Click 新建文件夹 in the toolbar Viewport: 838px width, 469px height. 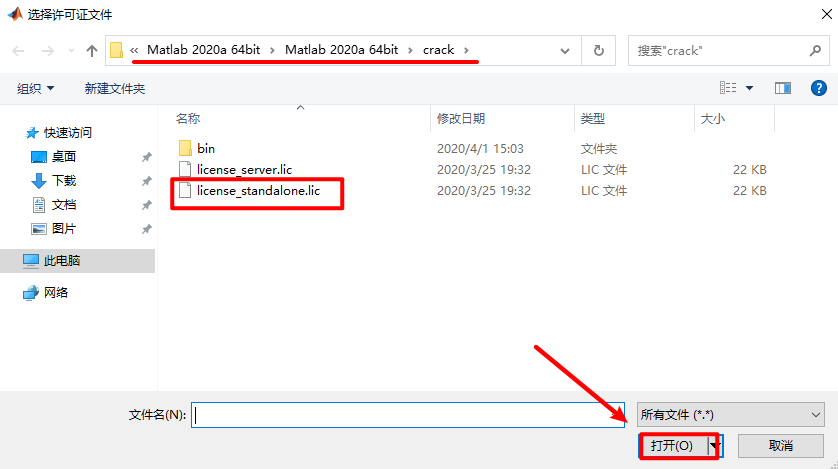[x=115, y=89]
